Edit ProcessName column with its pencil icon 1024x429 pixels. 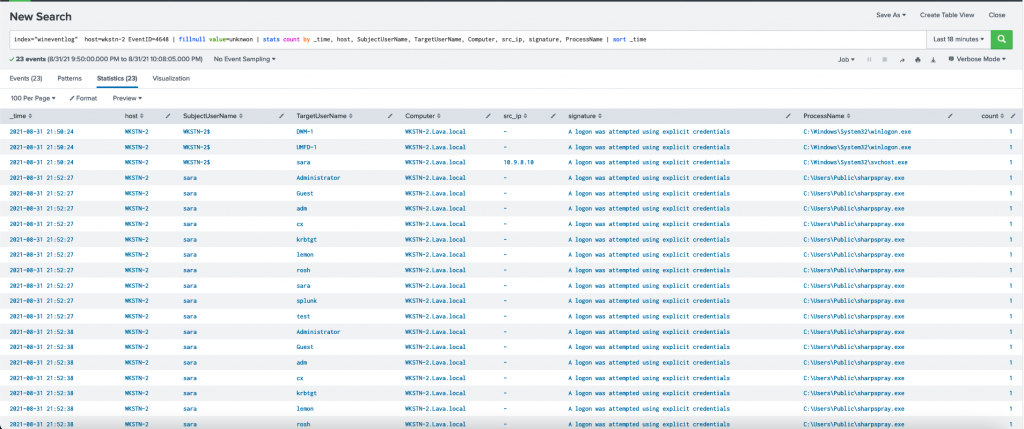950,116
